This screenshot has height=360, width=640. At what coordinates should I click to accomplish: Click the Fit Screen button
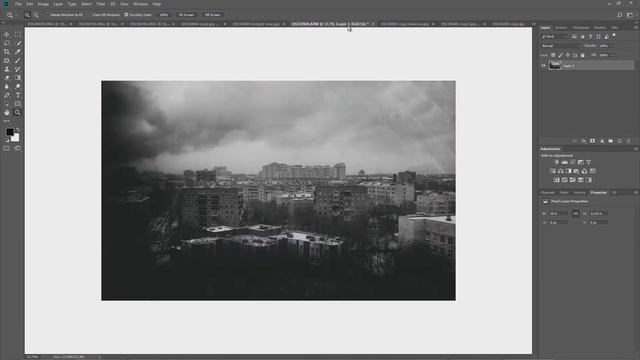tap(187, 15)
